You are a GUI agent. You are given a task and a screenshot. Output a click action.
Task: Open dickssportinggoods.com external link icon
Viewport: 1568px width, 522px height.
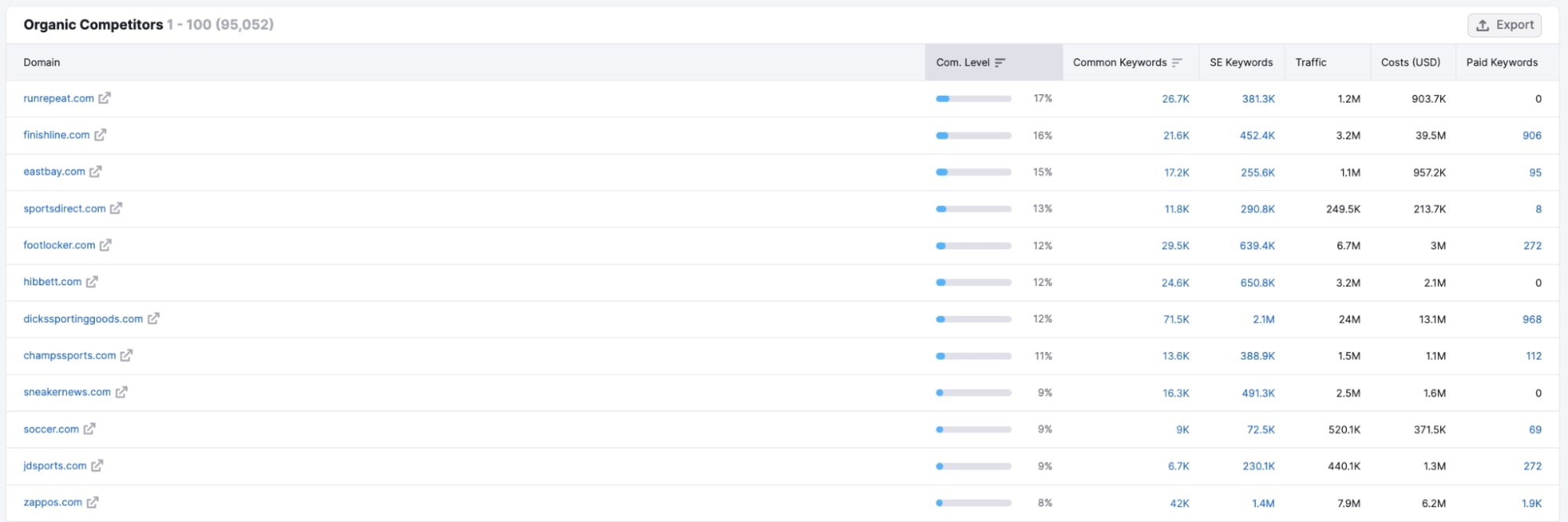click(x=154, y=319)
